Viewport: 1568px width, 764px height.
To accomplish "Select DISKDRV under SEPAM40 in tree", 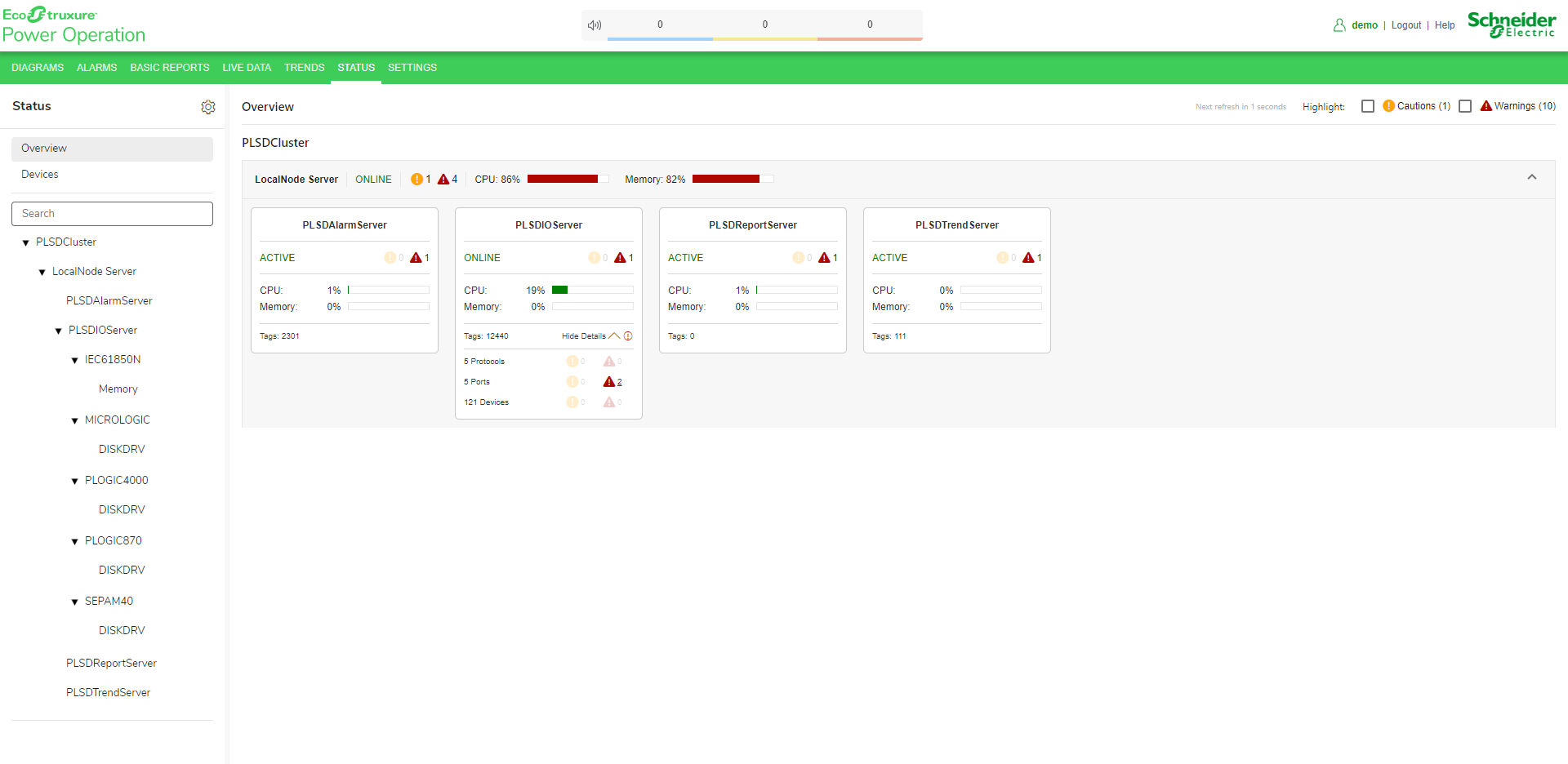I will tap(122, 631).
